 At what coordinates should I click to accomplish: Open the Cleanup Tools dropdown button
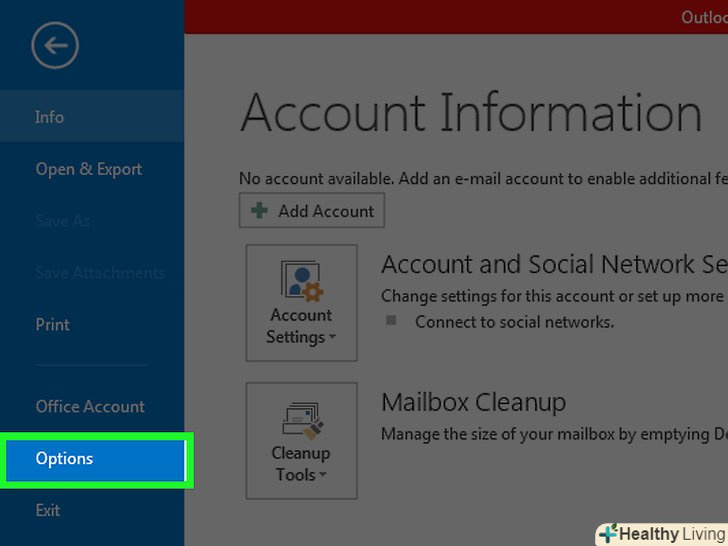(301, 441)
